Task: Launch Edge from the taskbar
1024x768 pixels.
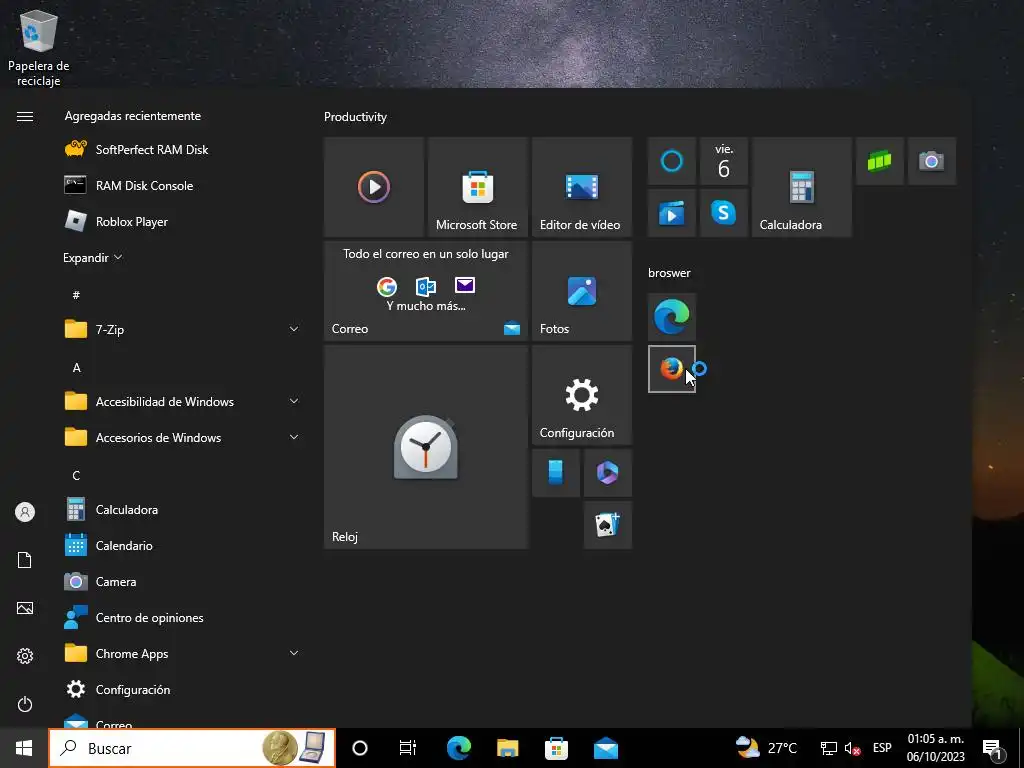Action: click(458, 748)
